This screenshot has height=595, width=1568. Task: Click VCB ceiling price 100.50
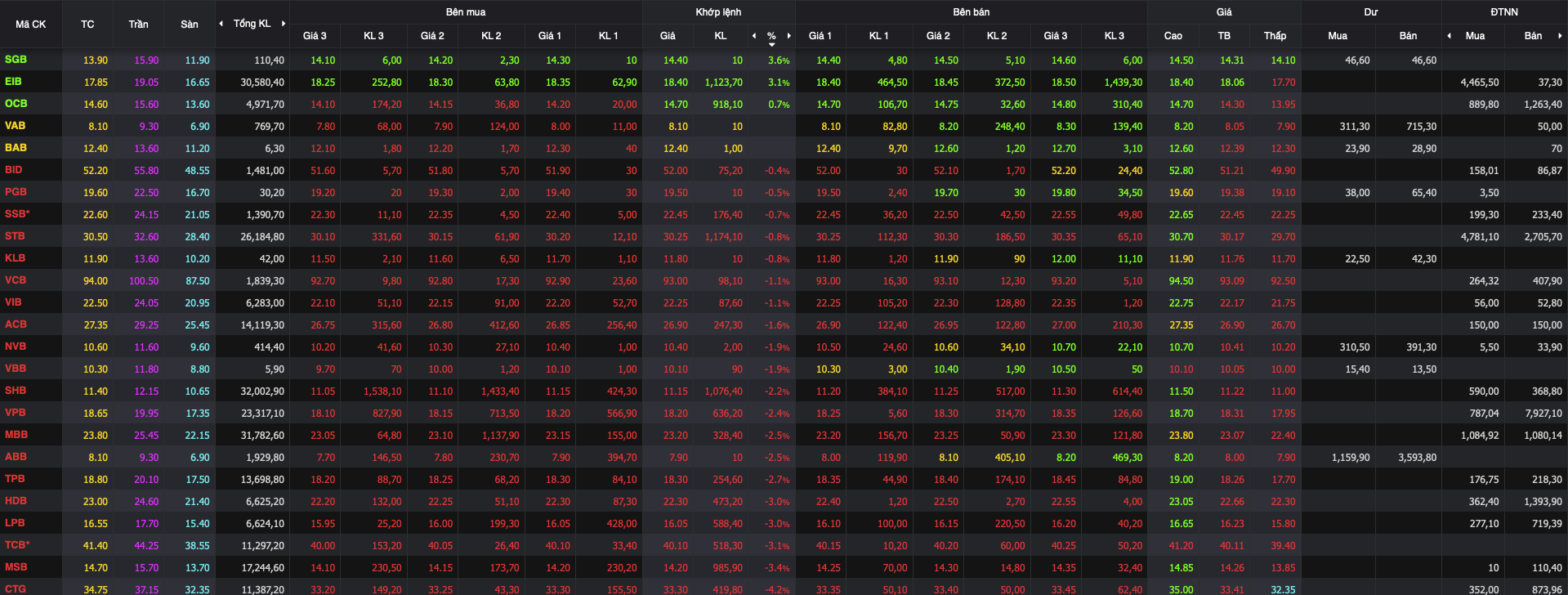pos(144,281)
